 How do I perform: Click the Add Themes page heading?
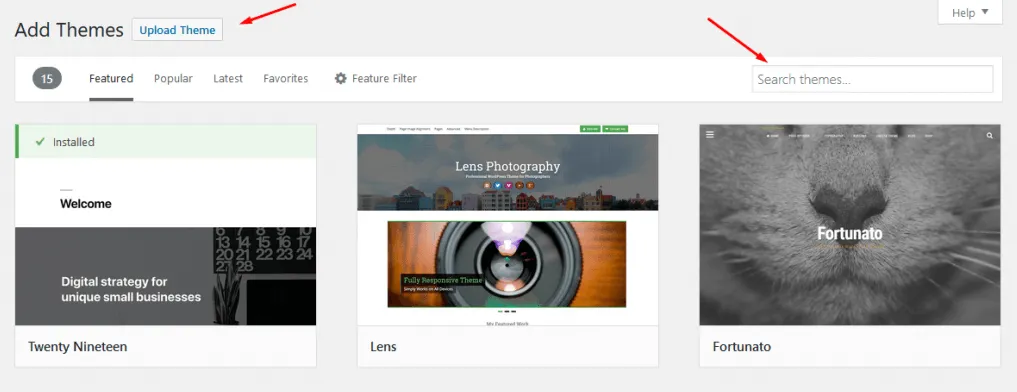pos(69,30)
